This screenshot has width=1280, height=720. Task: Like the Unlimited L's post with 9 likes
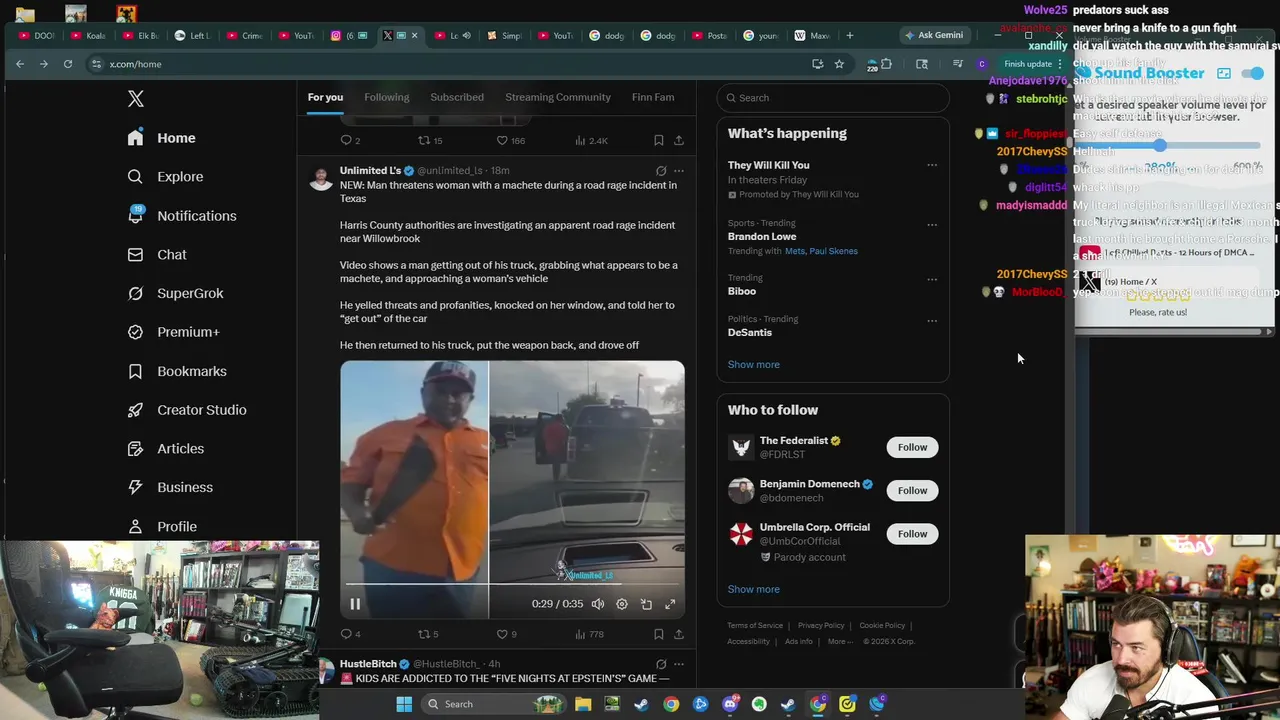507,634
